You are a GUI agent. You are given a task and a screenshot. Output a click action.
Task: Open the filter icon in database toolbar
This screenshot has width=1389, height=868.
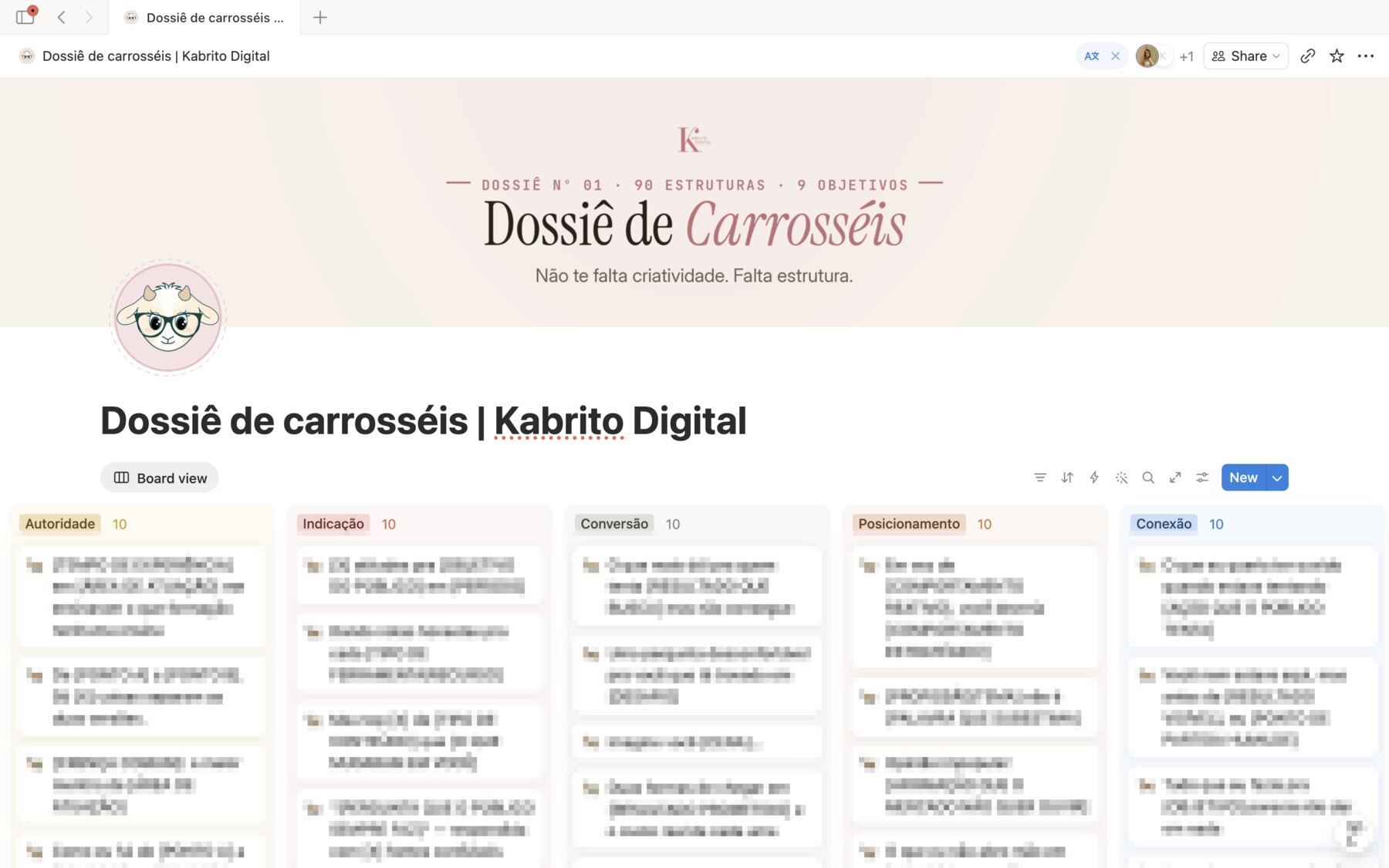point(1040,478)
